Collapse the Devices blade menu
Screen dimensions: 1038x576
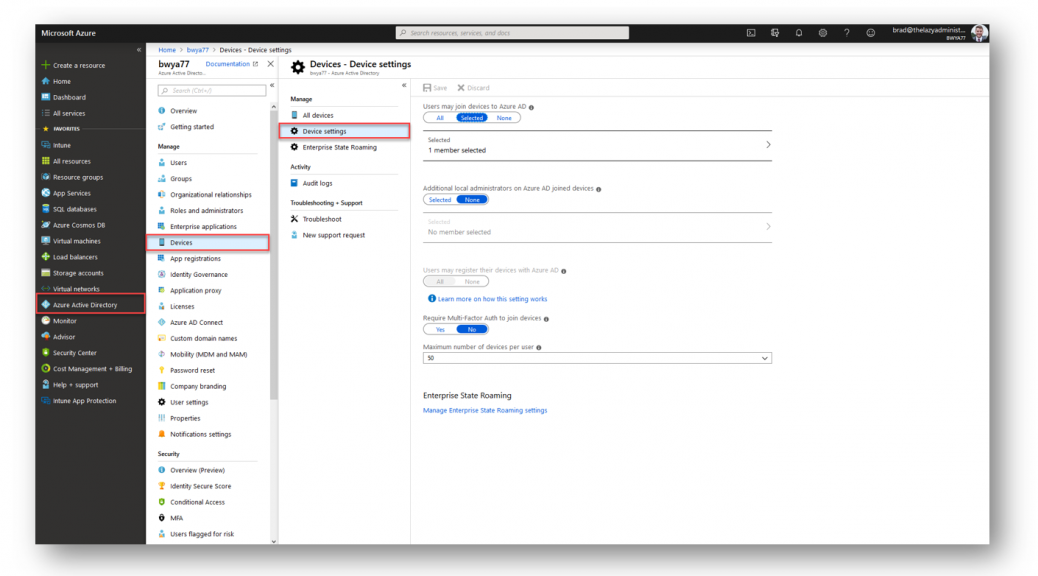click(404, 85)
